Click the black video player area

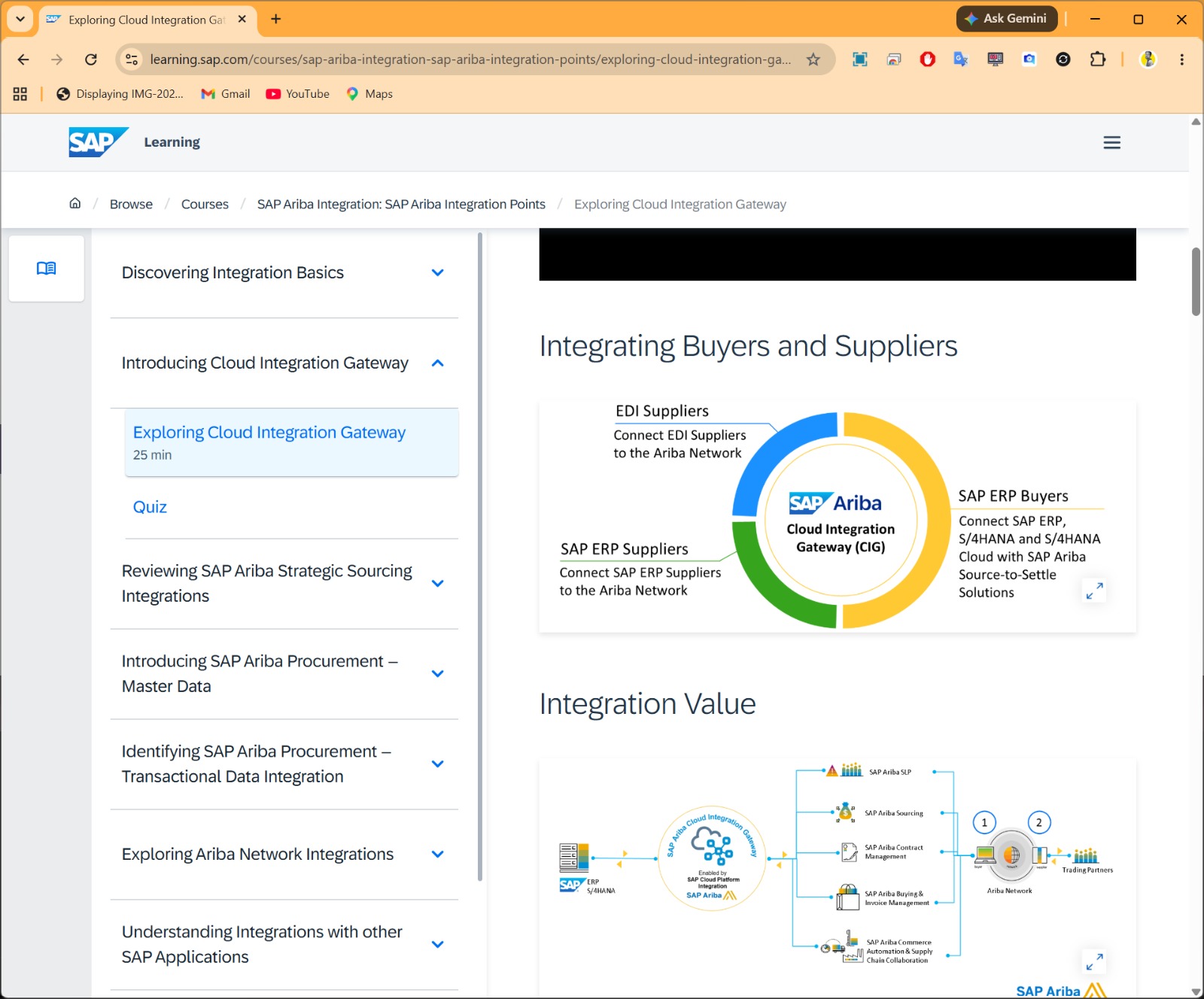pos(838,254)
